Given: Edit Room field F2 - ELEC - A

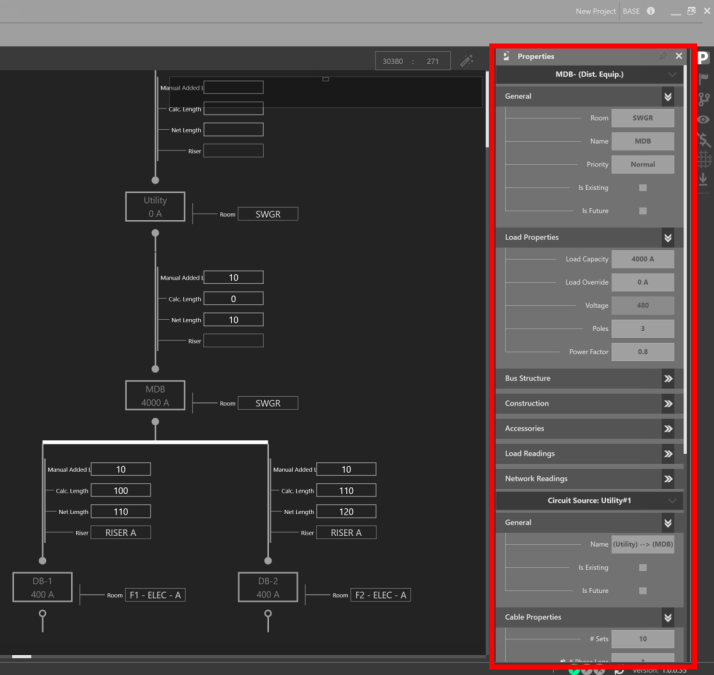Looking at the screenshot, I should (x=381, y=595).
